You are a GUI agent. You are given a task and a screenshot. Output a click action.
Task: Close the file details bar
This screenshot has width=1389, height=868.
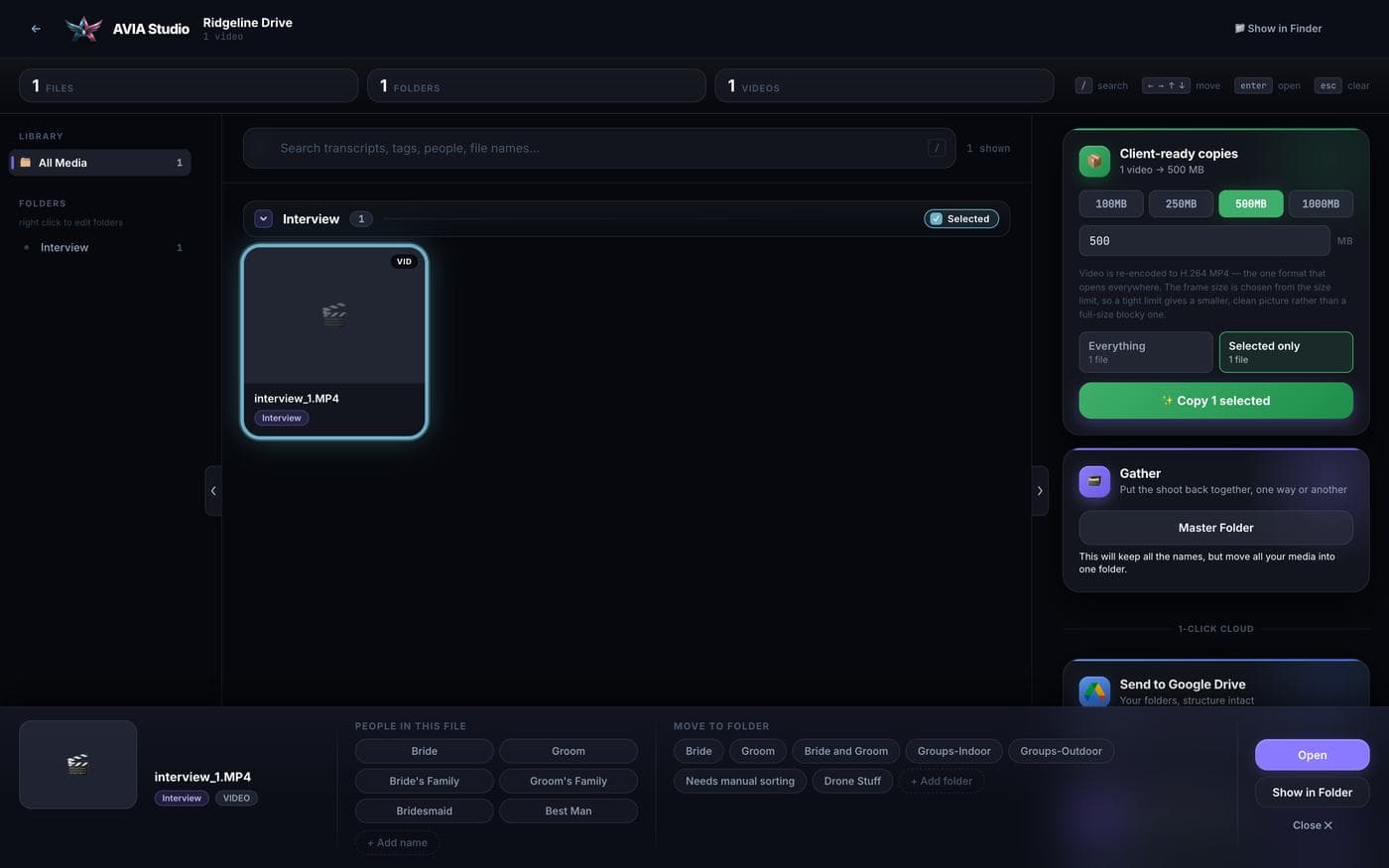[x=1312, y=825]
